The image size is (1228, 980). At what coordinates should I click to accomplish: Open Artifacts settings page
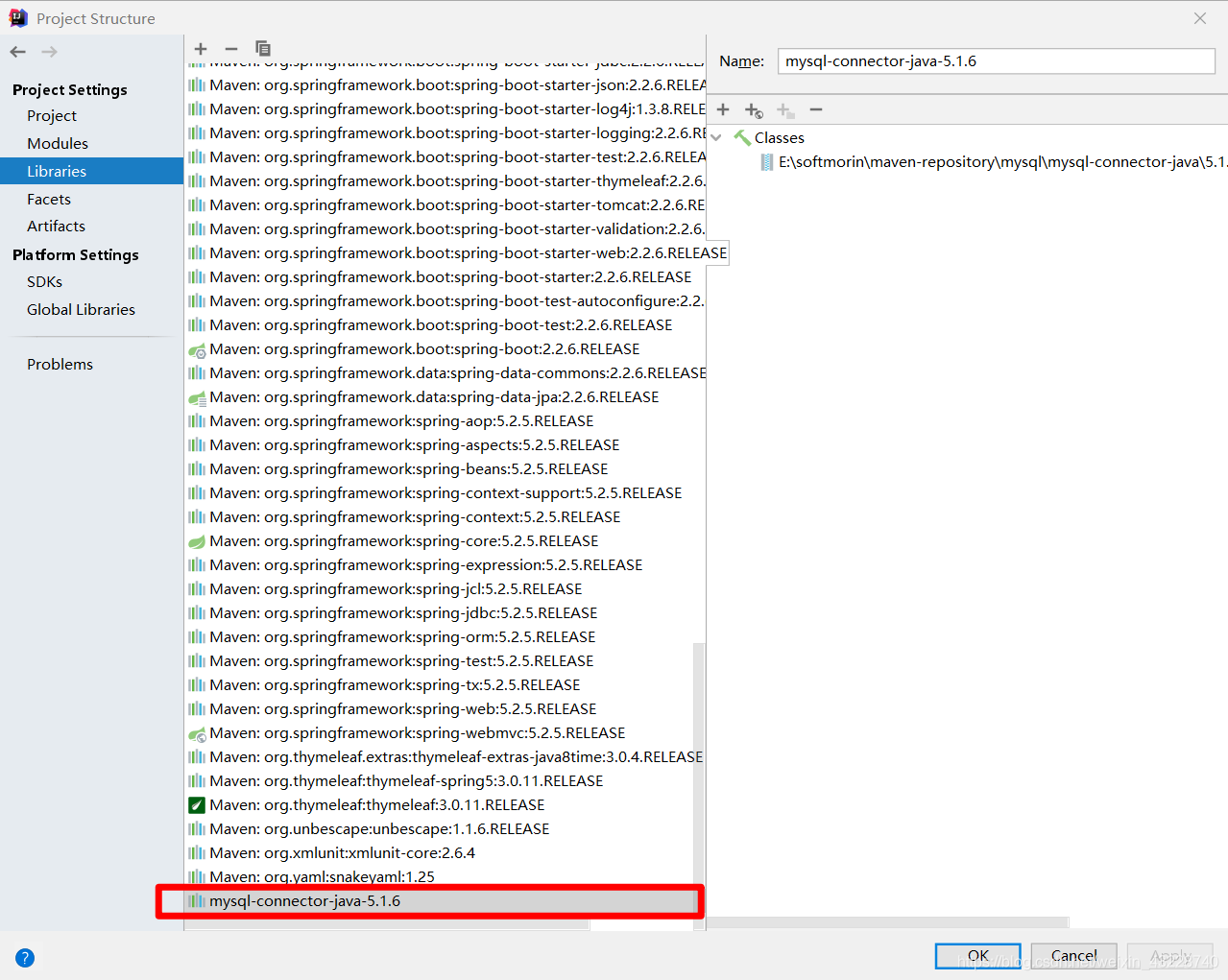click(x=56, y=226)
